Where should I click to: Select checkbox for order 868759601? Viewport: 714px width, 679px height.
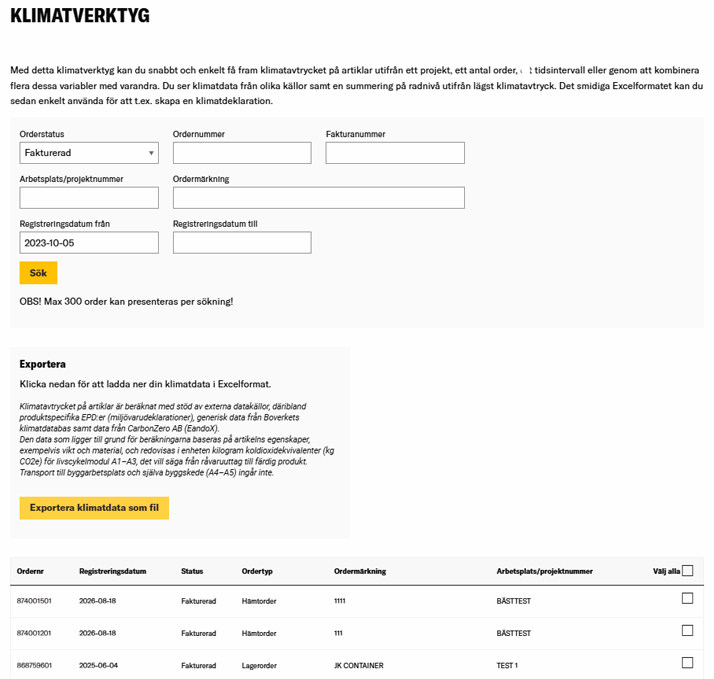click(x=688, y=663)
